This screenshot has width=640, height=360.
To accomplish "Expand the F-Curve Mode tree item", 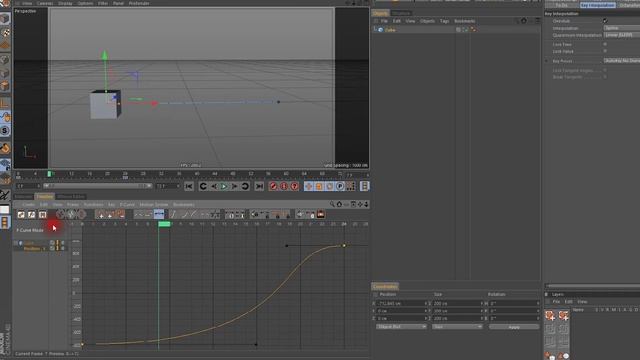I will 17,230.
